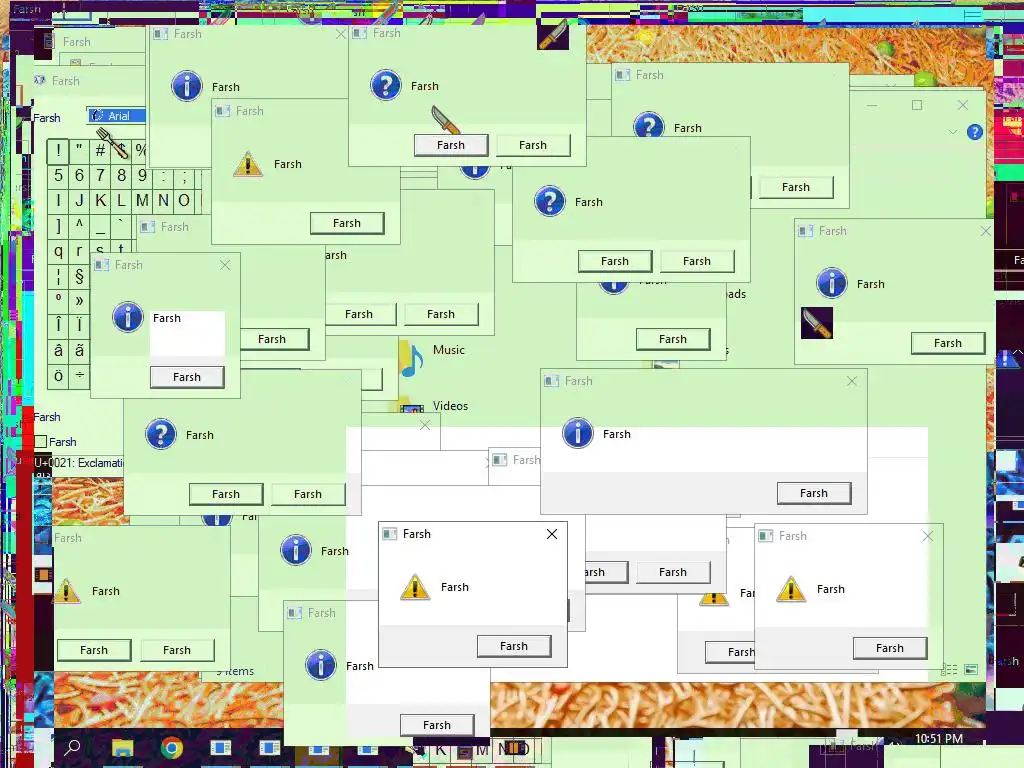Image resolution: width=1024 pixels, height=768 pixels.
Task: Click Farsh button in info dialog containing knife image
Action: (948, 343)
